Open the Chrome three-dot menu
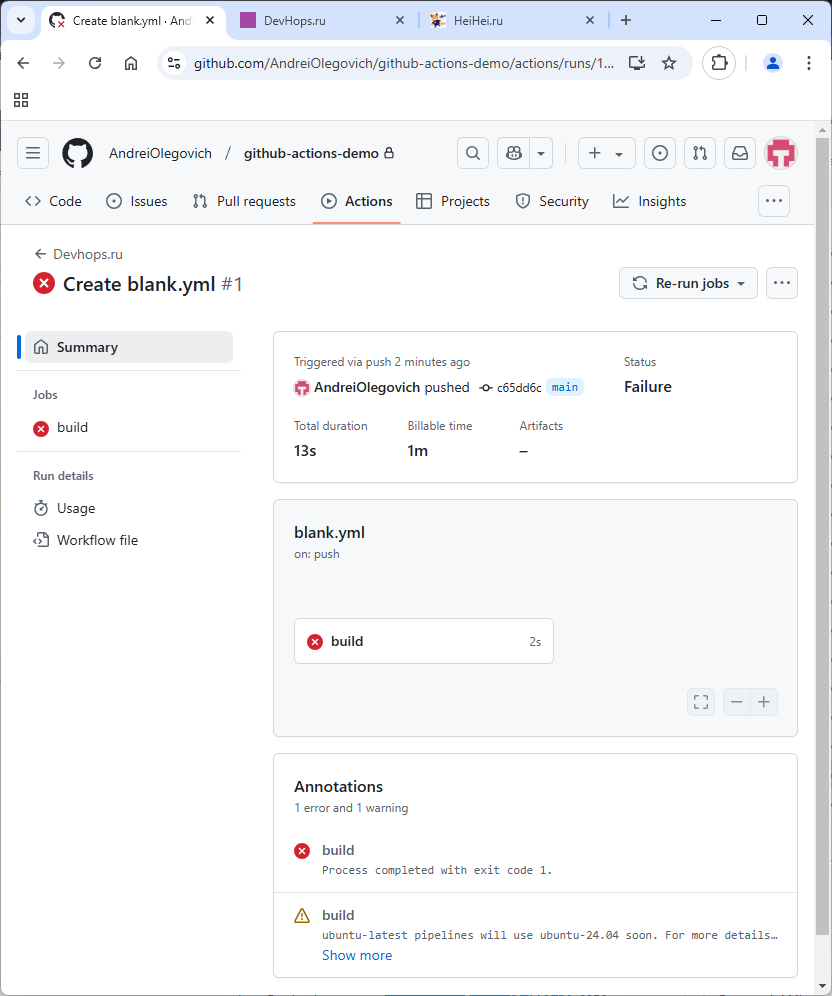The image size is (832, 996). (x=809, y=63)
